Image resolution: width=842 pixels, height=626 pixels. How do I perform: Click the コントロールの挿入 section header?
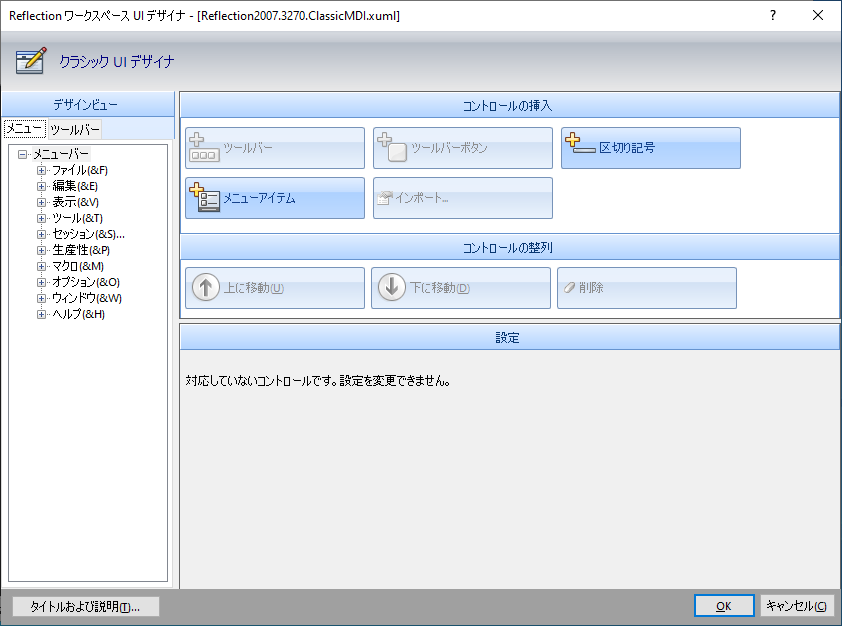[x=509, y=106]
